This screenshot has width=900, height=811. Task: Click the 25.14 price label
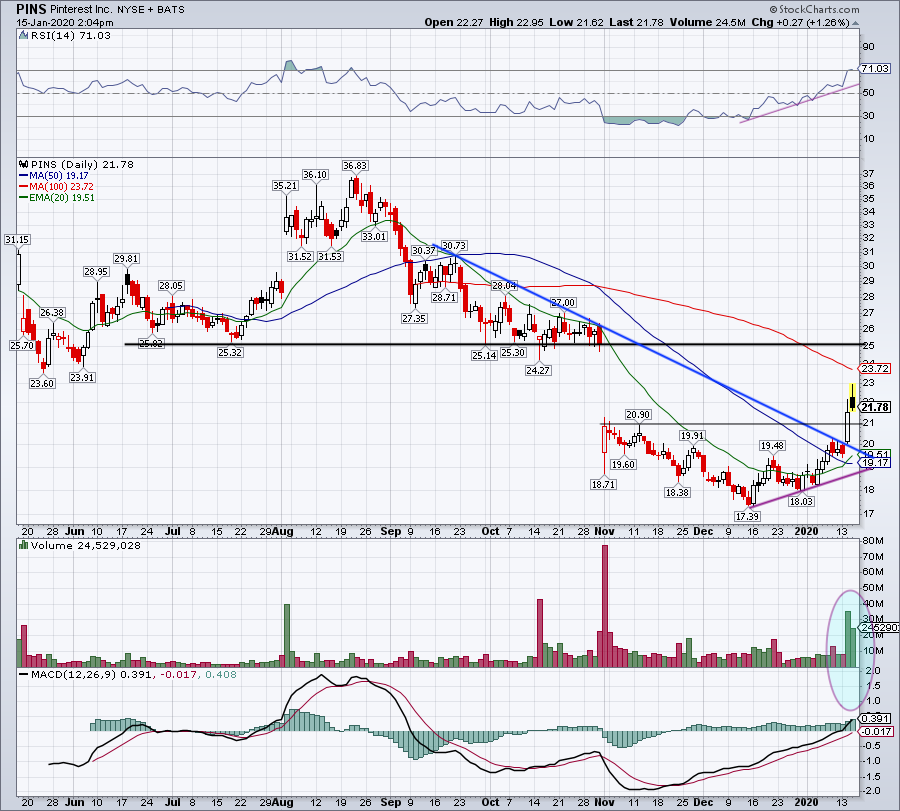coord(484,355)
